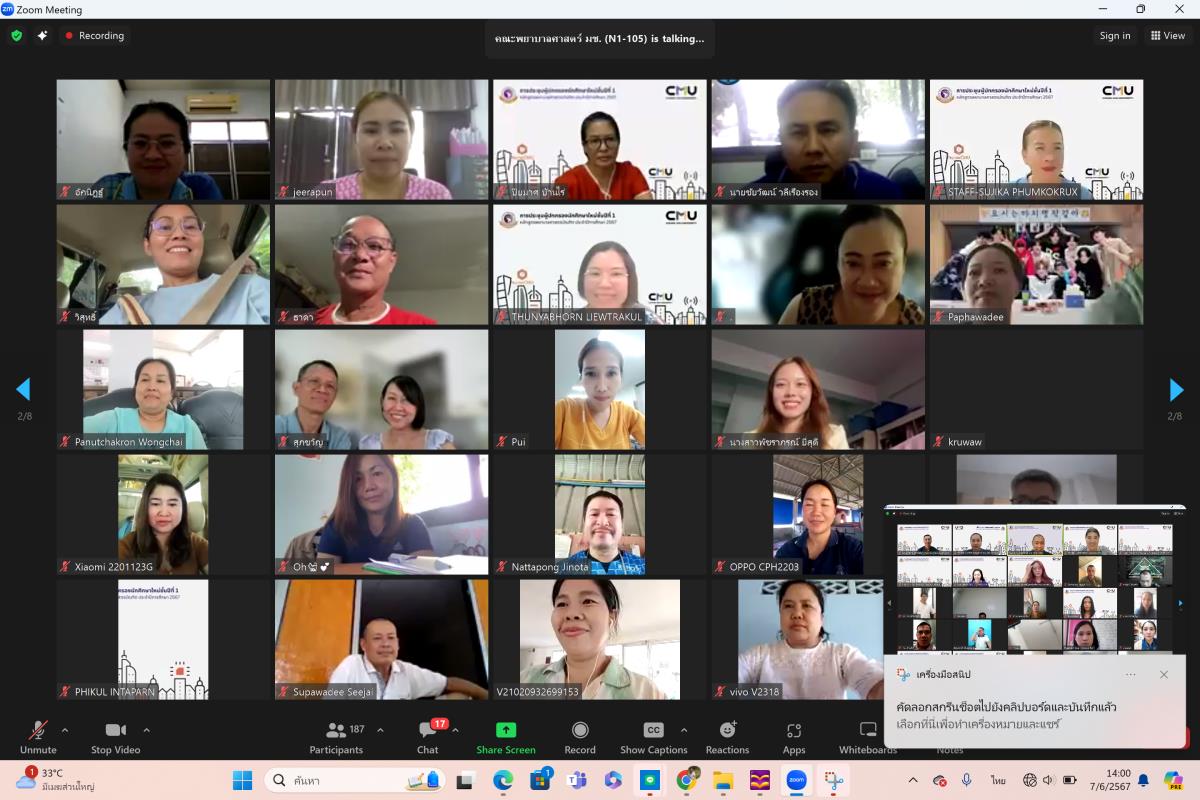
Task: Open the weather widget showing 33°C
Action: click(55, 780)
